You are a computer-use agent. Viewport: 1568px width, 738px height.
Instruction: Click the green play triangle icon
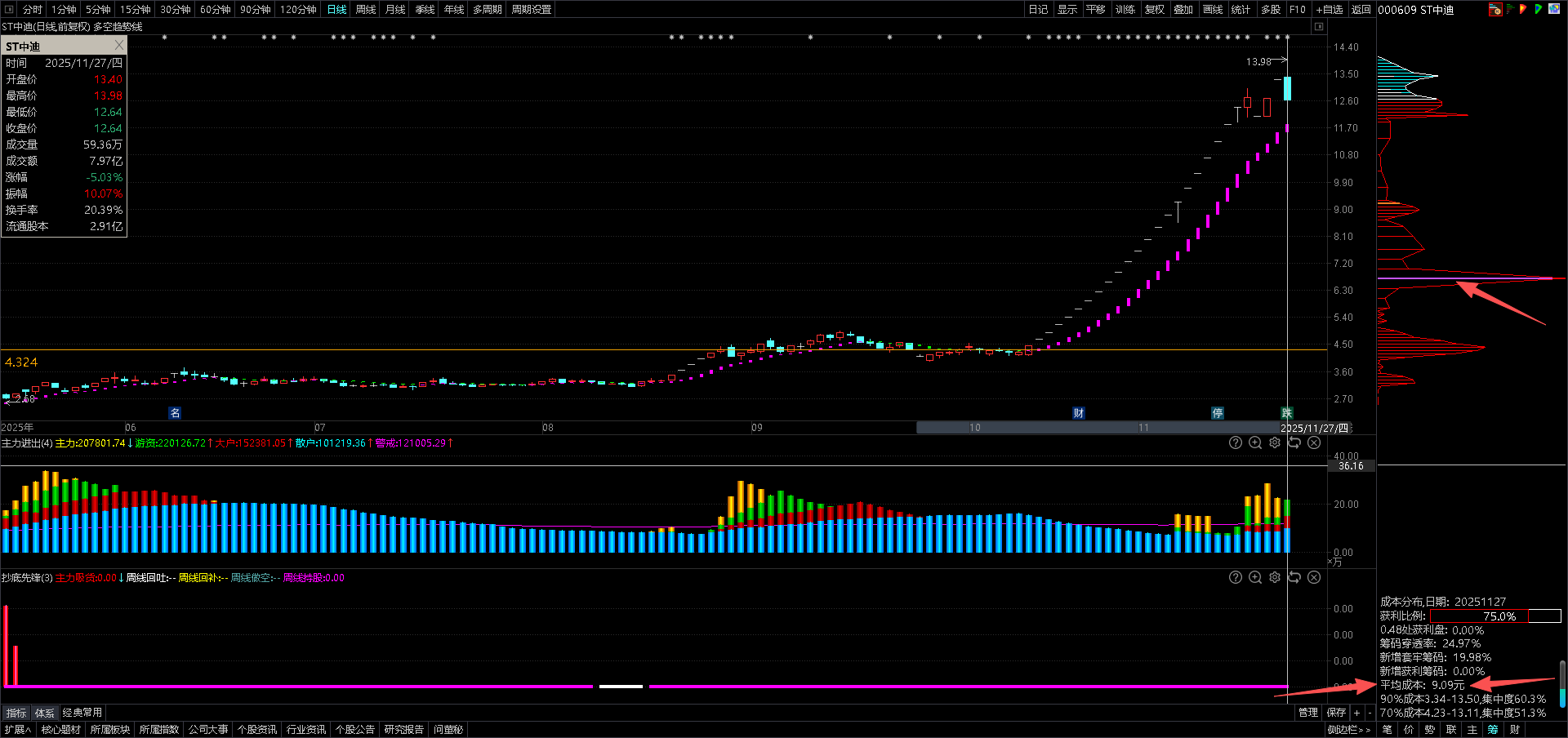[1539, 10]
